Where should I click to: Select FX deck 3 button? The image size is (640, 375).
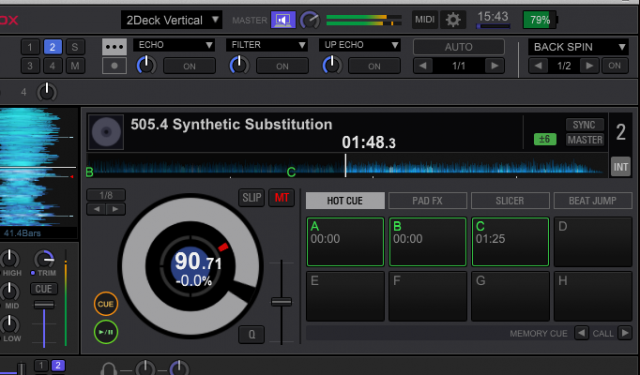30,66
